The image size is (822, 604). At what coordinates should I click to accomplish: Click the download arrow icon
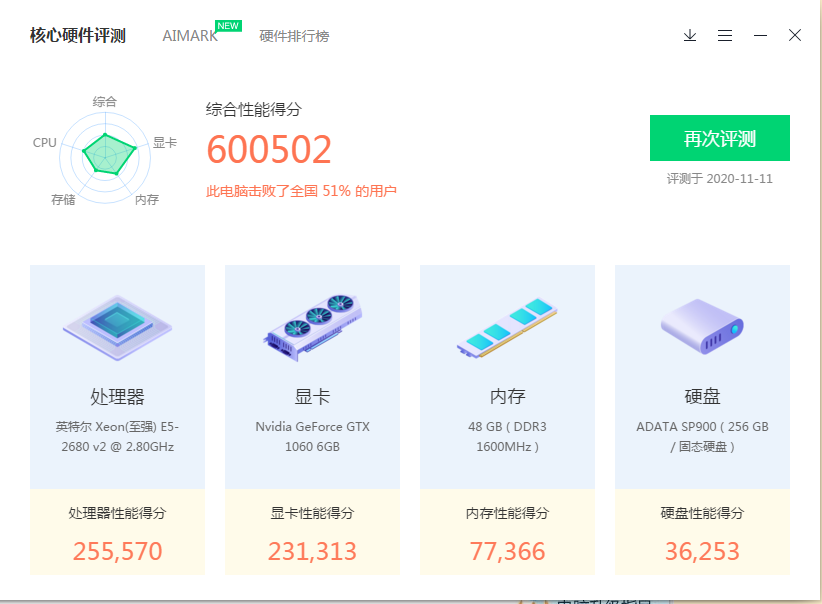pyautogui.click(x=690, y=35)
